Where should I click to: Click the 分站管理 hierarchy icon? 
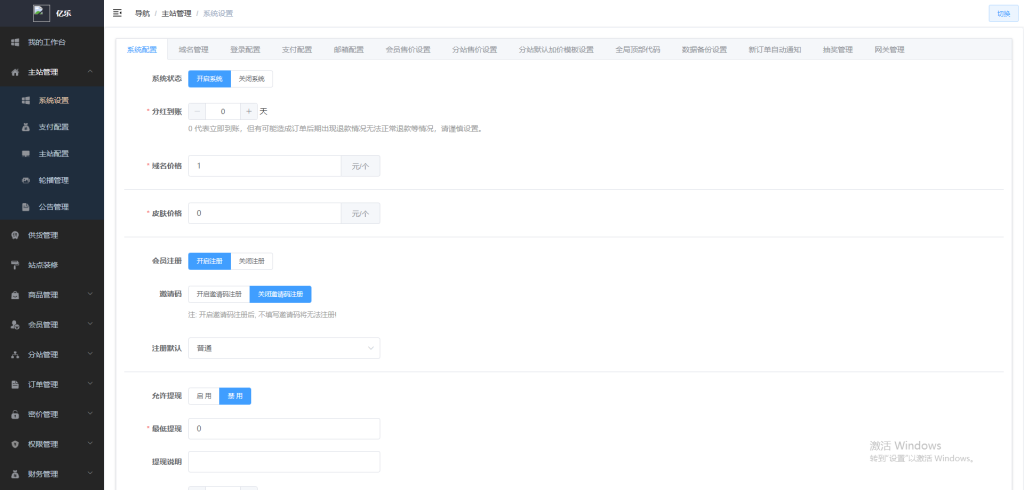point(15,355)
